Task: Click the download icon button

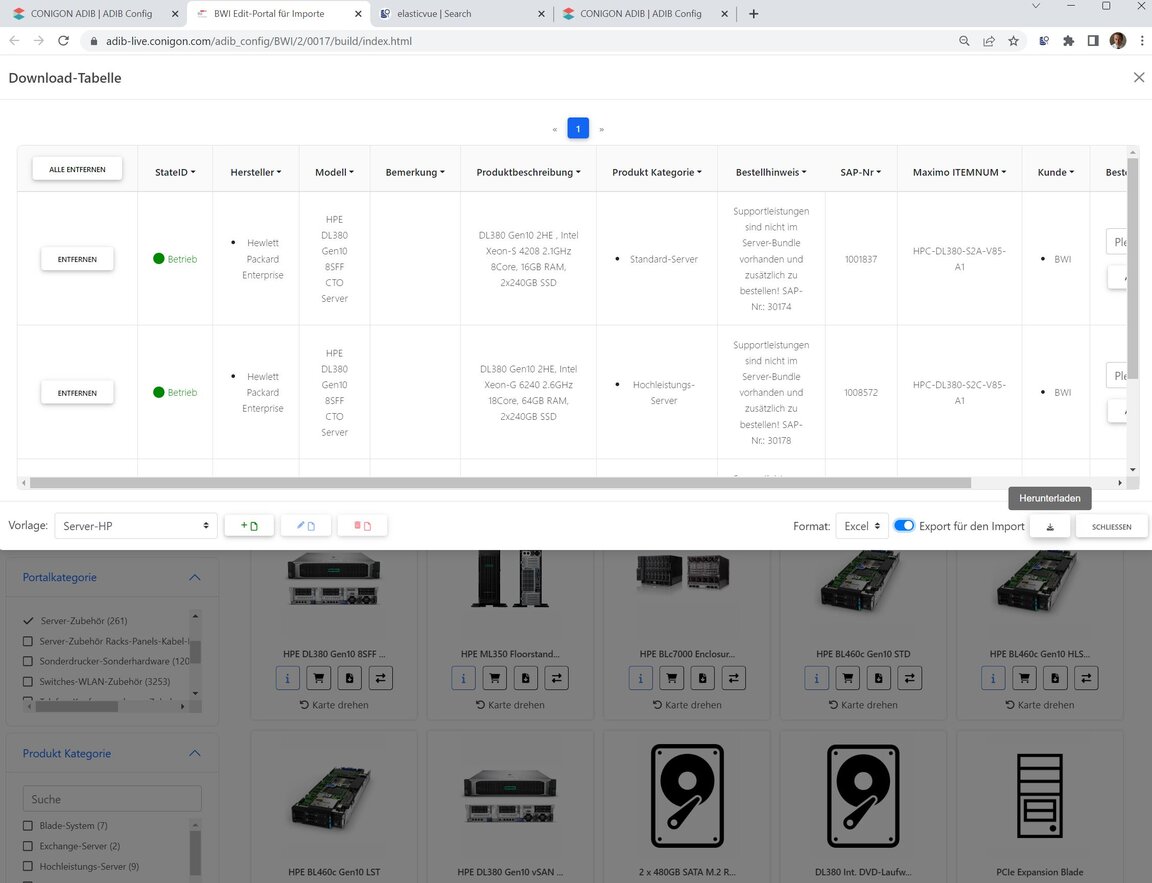Action: point(1050,526)
